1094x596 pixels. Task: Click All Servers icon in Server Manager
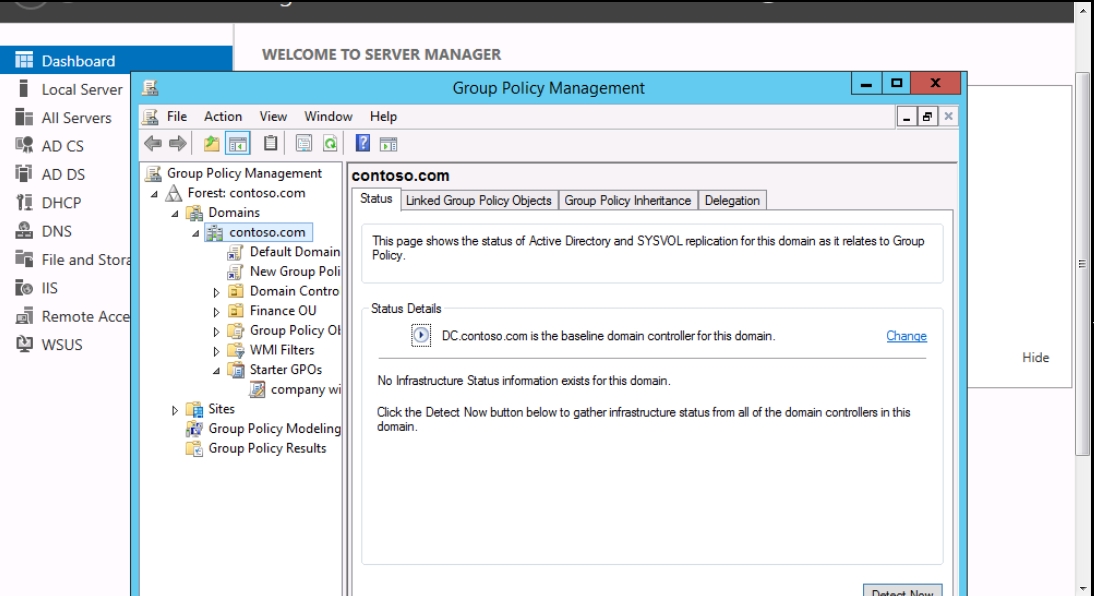point(24,117)
